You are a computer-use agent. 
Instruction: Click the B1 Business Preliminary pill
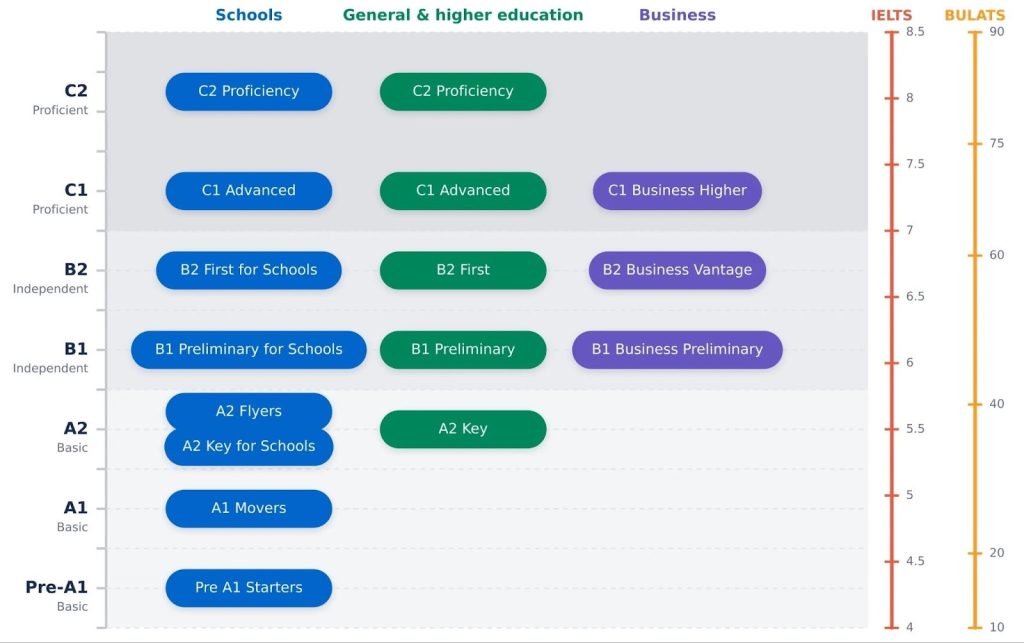coord(677,349)
